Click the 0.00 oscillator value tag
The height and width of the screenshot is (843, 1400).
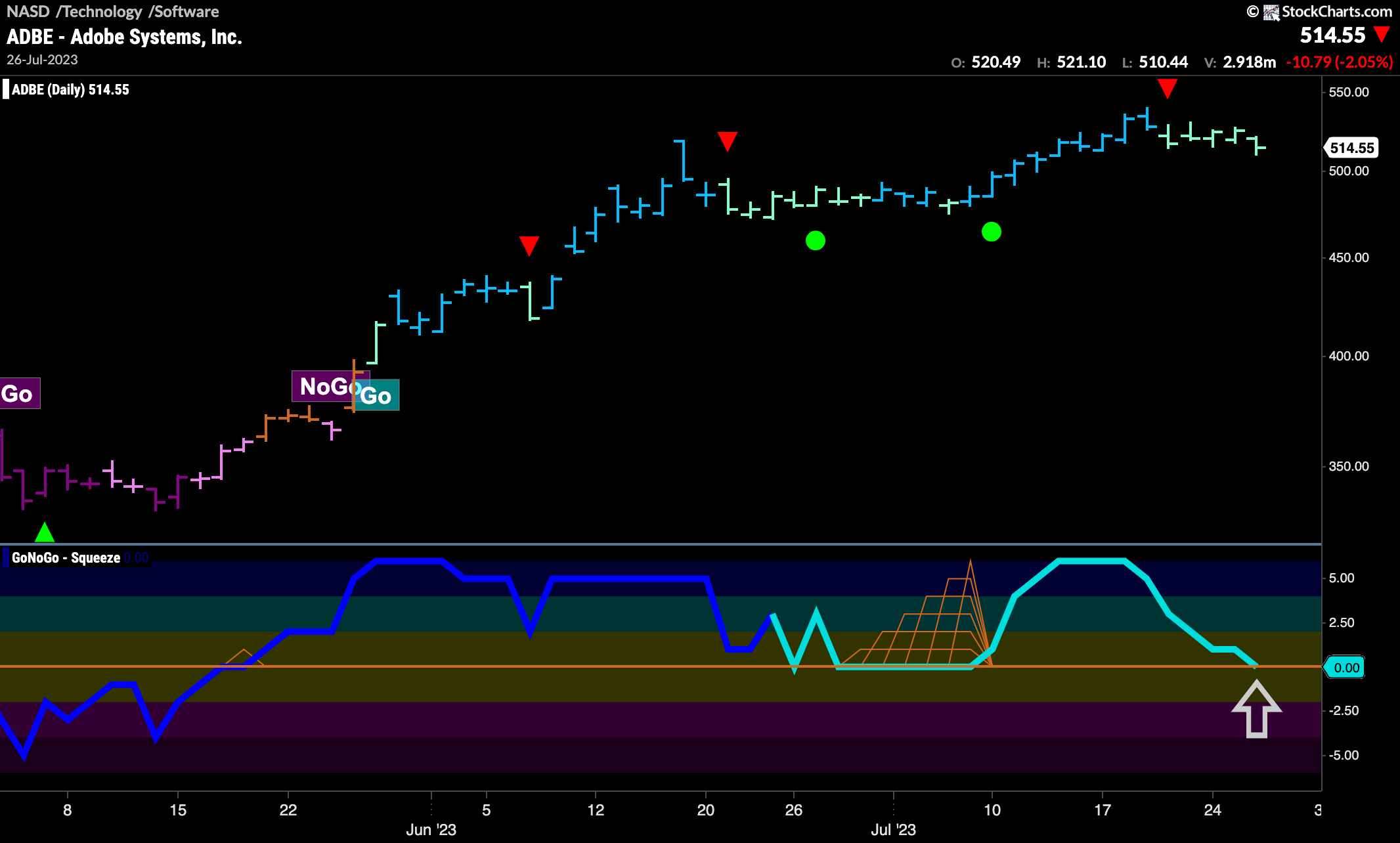tap(1345, 668)
